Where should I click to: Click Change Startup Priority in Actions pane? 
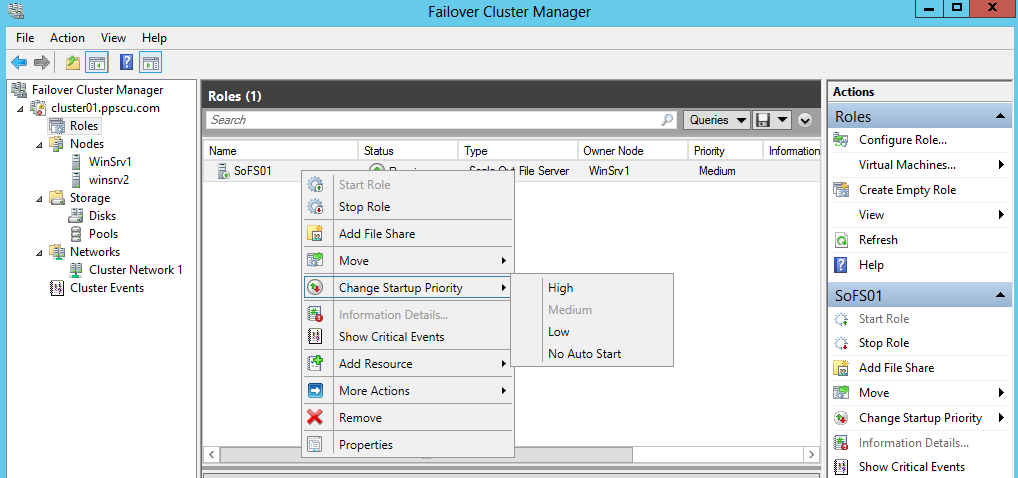[920, 418]
